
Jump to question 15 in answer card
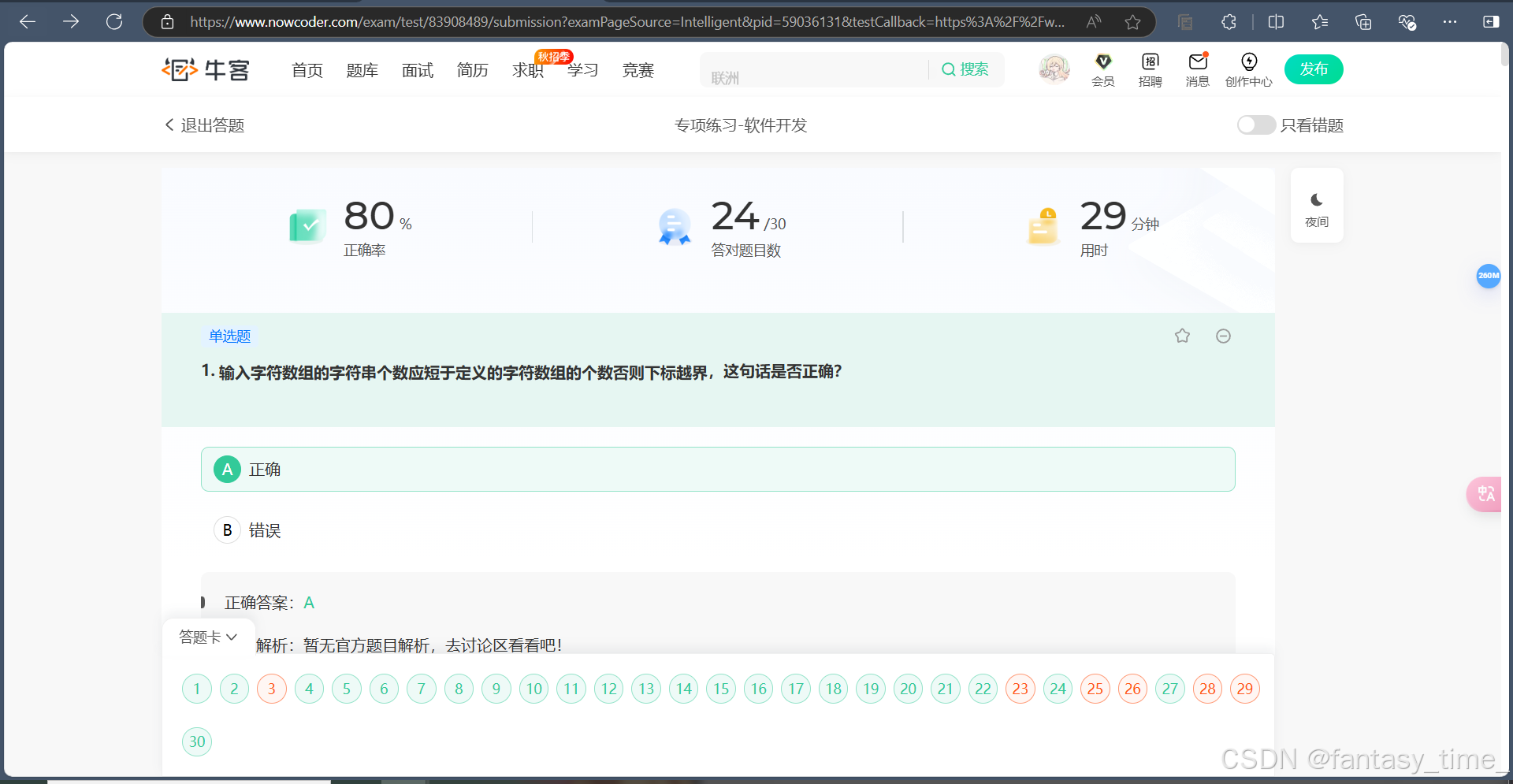(x=720, y=689)
